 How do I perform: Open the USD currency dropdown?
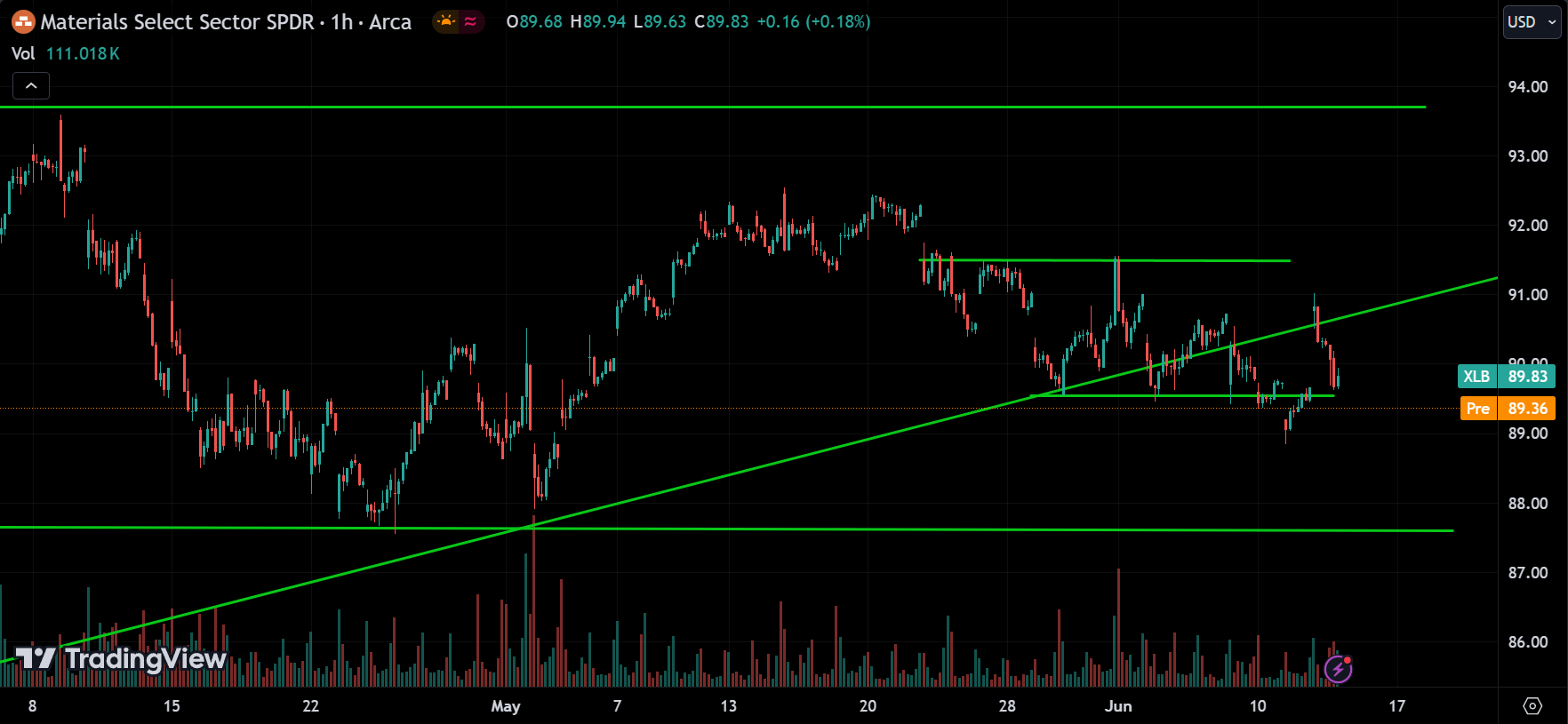tap(1532, 21)
